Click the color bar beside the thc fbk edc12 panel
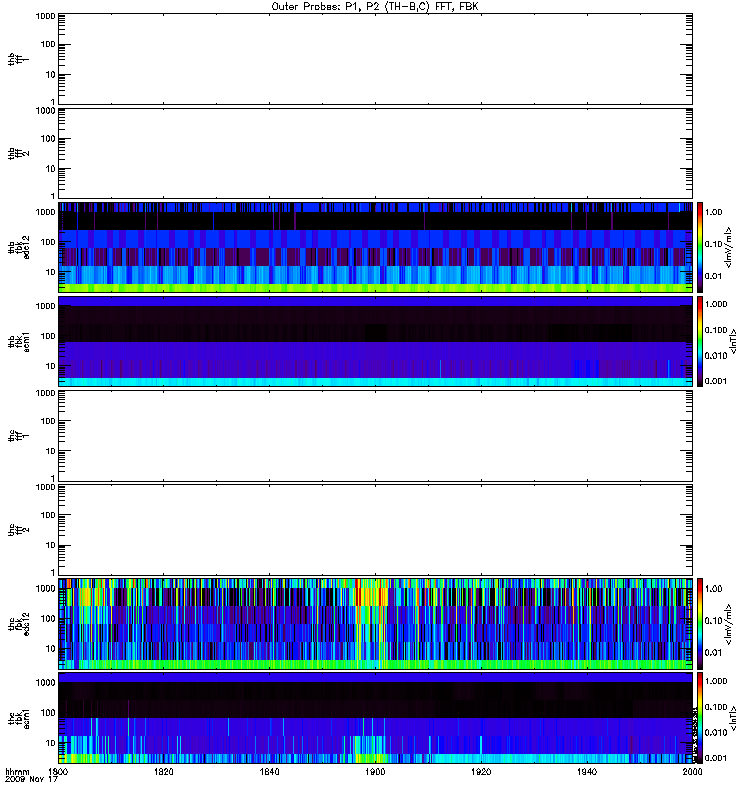The height and width of the screenshot is (800, 750). tap(700, 624)
